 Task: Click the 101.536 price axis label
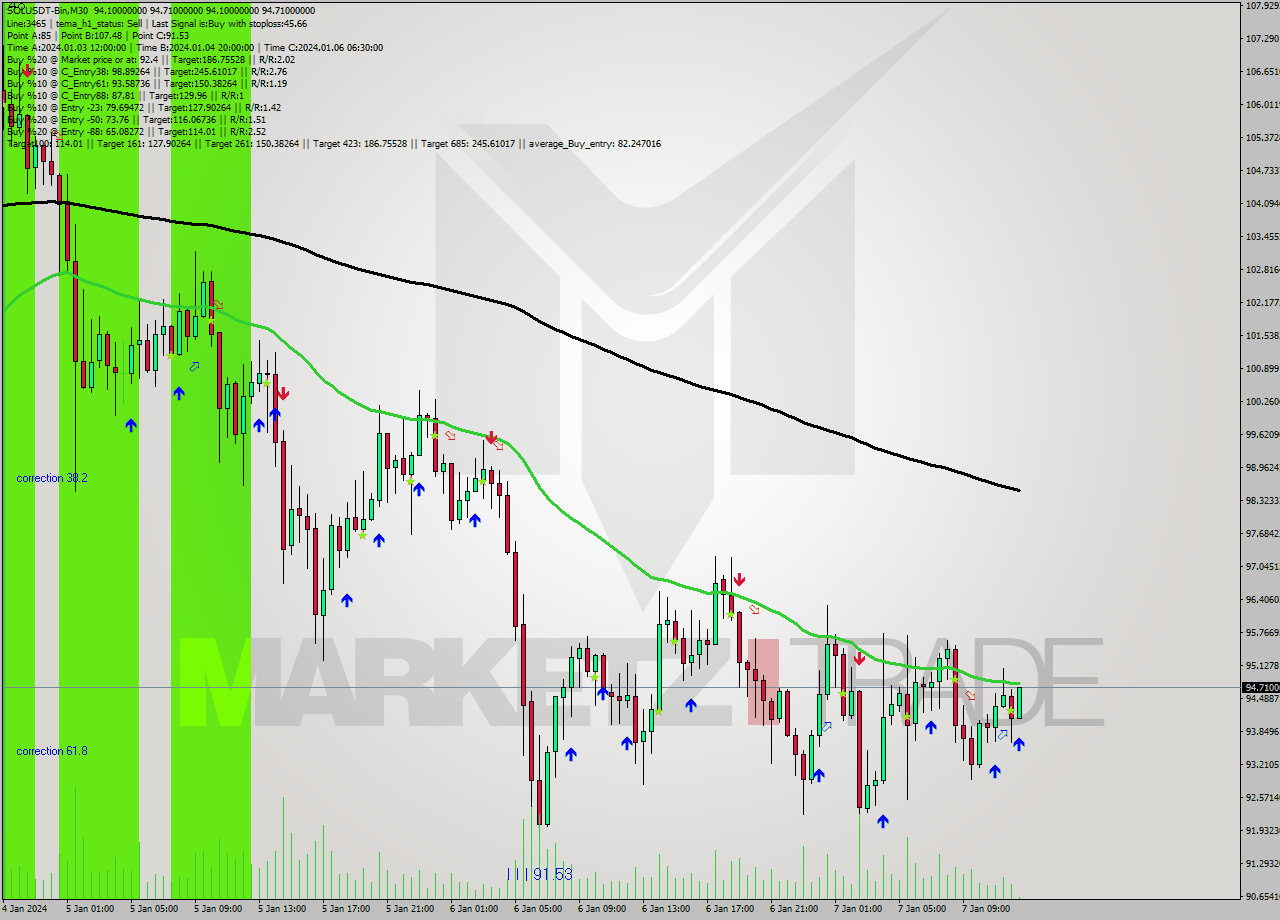click(1261, 335)
